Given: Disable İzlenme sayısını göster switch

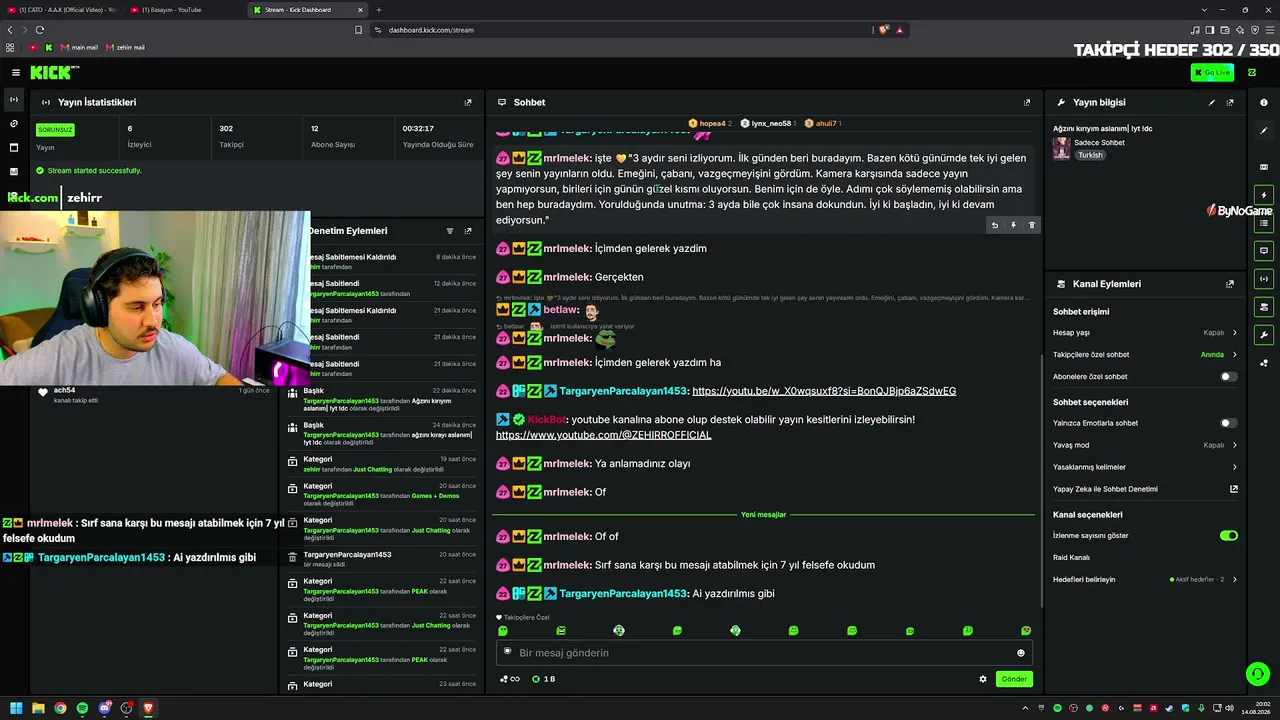Looking at the screenshot, I should [x=1229, y=536].
